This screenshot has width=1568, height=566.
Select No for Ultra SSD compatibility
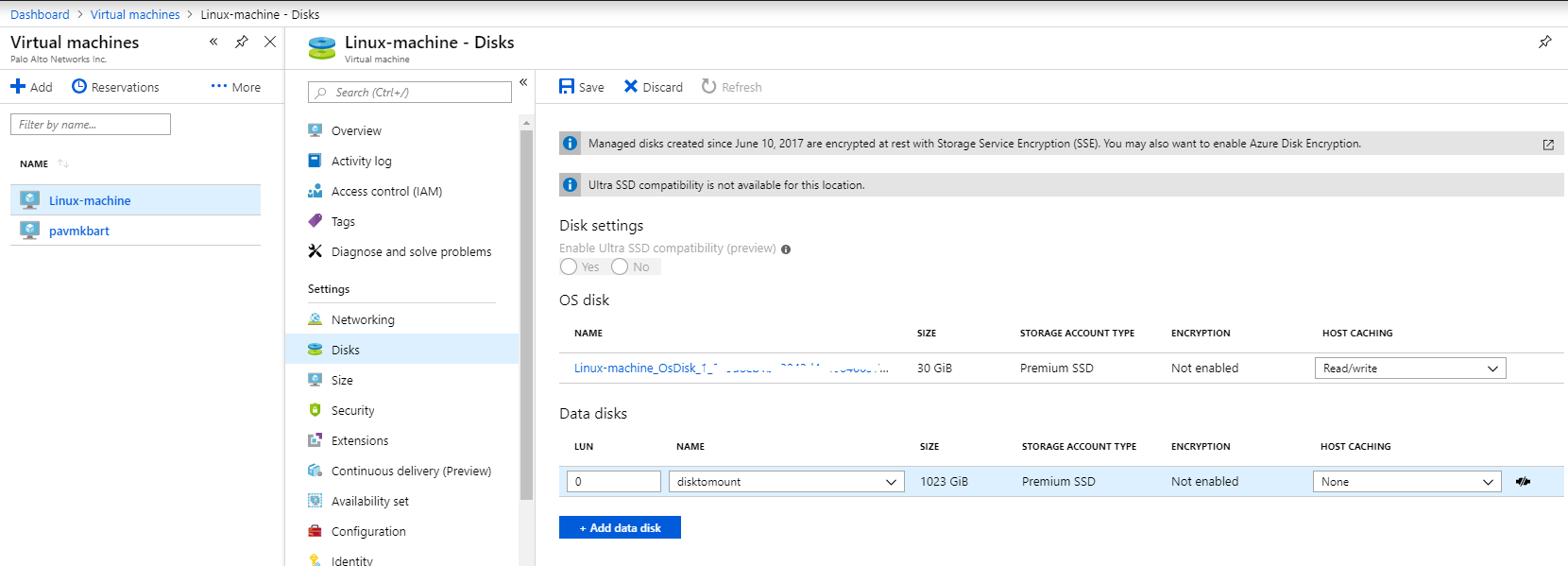coord(620,267)
